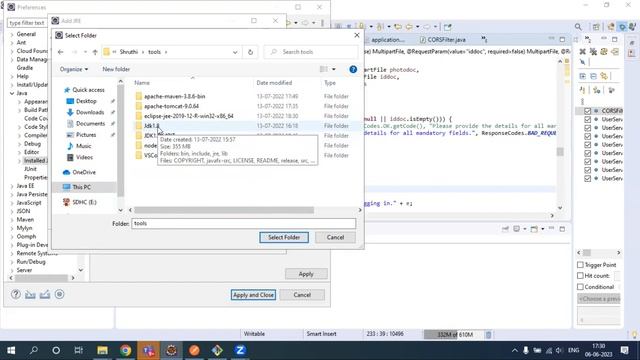Viewport: 640px width, 360px height.
Task: Show hidden editor tabs list
Action: pos(484,39)
